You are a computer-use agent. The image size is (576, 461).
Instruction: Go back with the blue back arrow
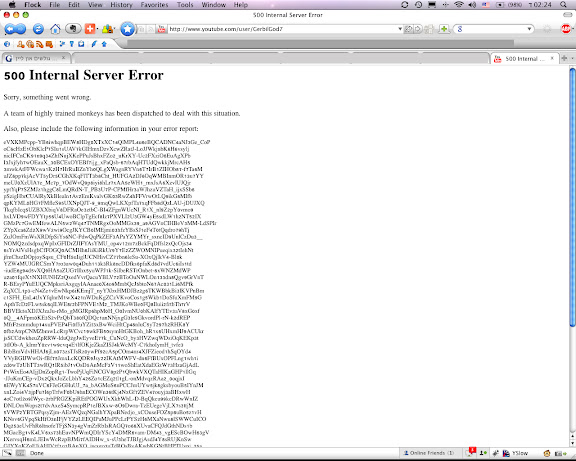click(11, 29)
